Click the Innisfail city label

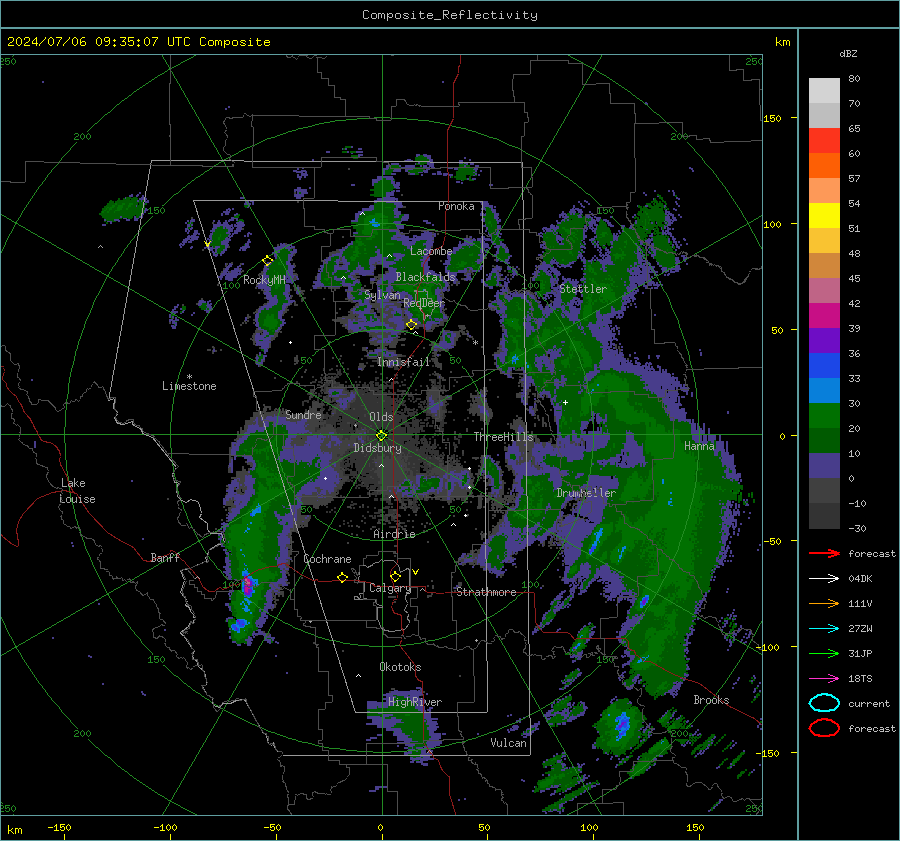(x=403, y=362)
